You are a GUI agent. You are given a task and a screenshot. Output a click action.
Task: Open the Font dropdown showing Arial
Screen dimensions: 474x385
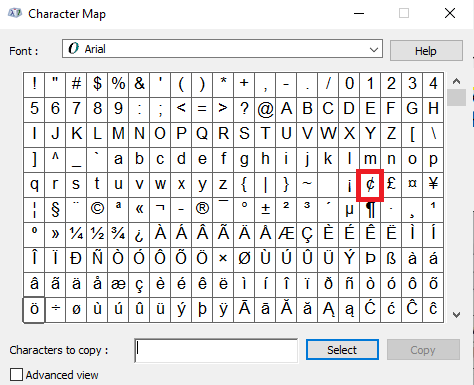coord(222,49)
